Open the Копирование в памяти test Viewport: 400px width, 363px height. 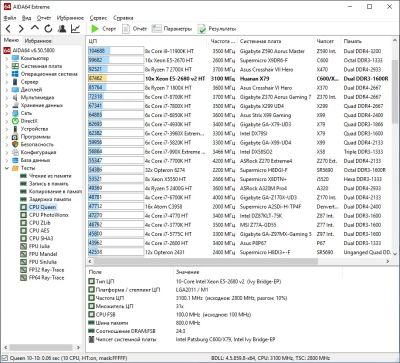pos(51,191)
